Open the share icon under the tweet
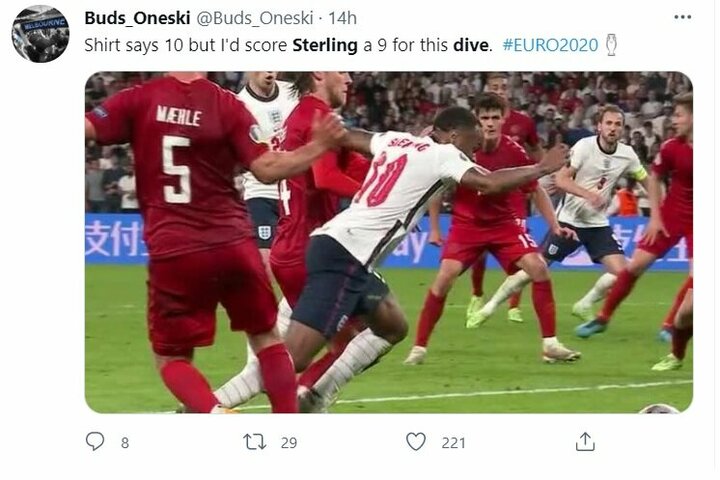This screenshot has width=720, height=480. pos(585,441)
